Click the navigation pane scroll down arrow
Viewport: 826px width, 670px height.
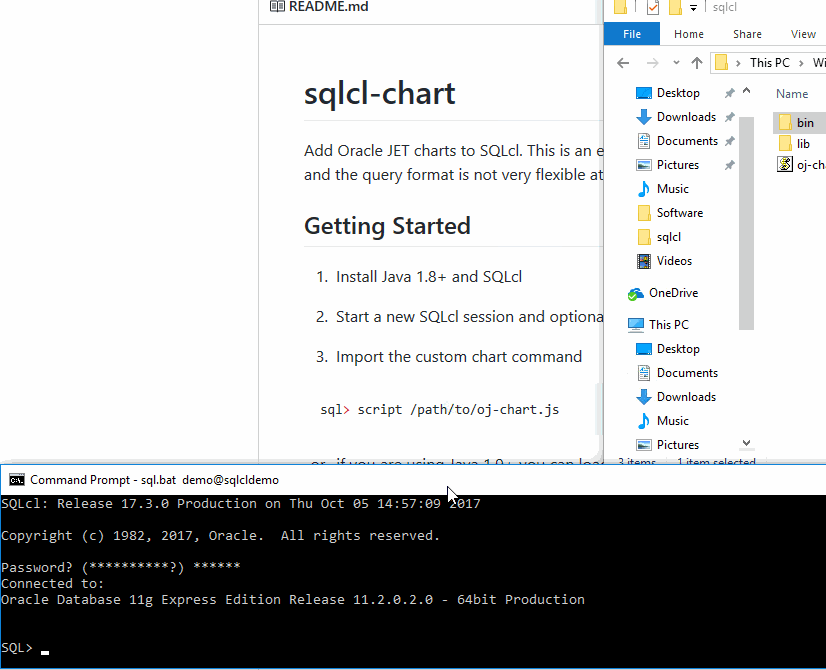(746, 443)
